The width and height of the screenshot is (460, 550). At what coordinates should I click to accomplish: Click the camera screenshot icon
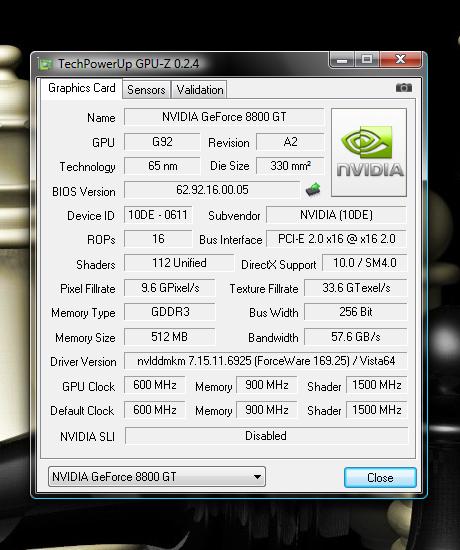[404, 87]
